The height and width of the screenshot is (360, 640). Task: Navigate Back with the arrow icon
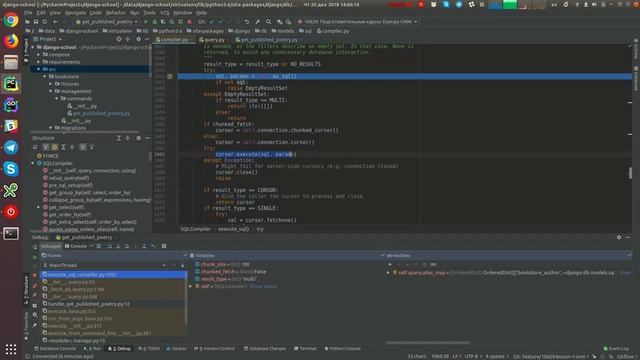pyautogui.click(x=56, y=22)
